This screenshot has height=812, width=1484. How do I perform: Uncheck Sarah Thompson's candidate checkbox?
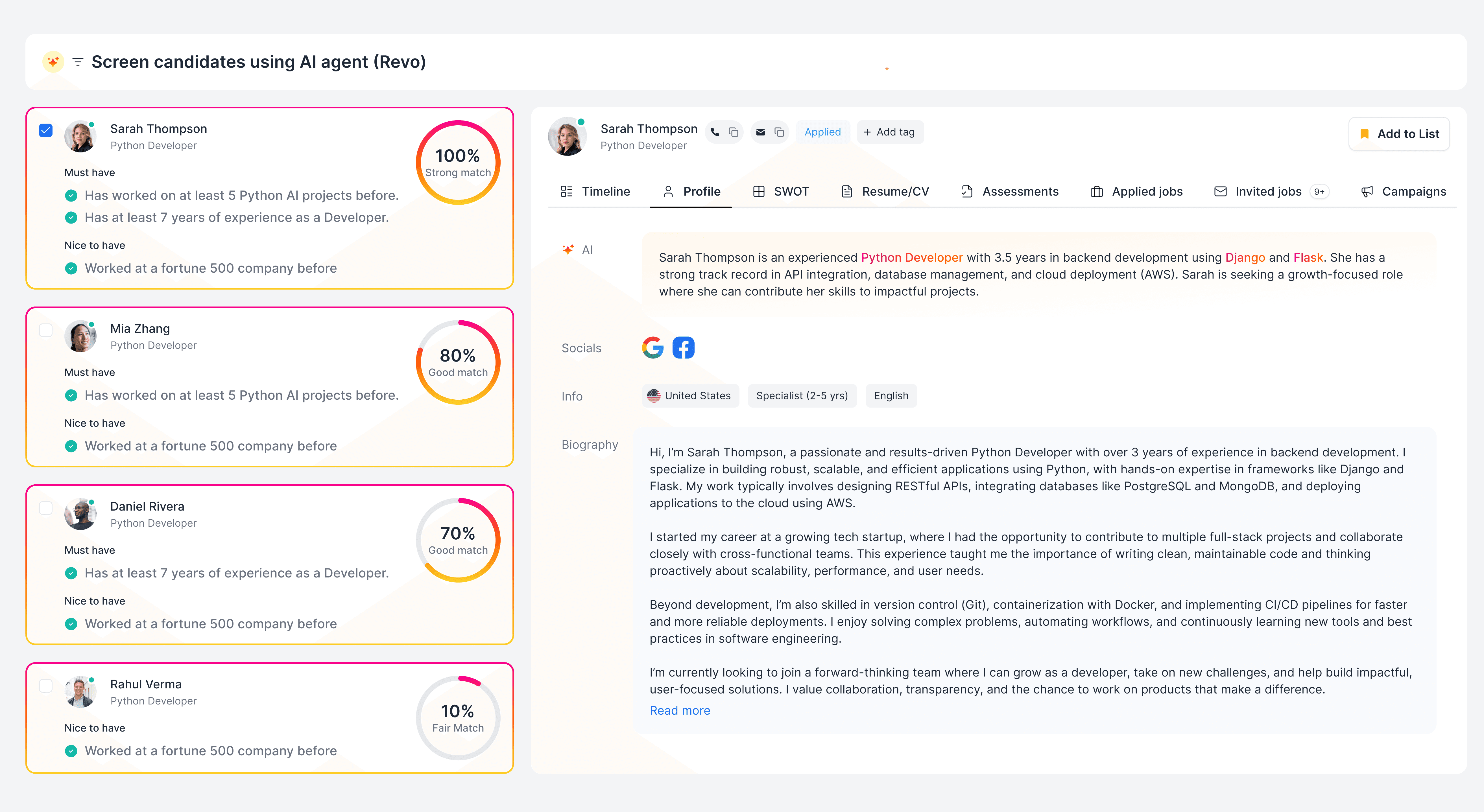[x=45, y=130]
